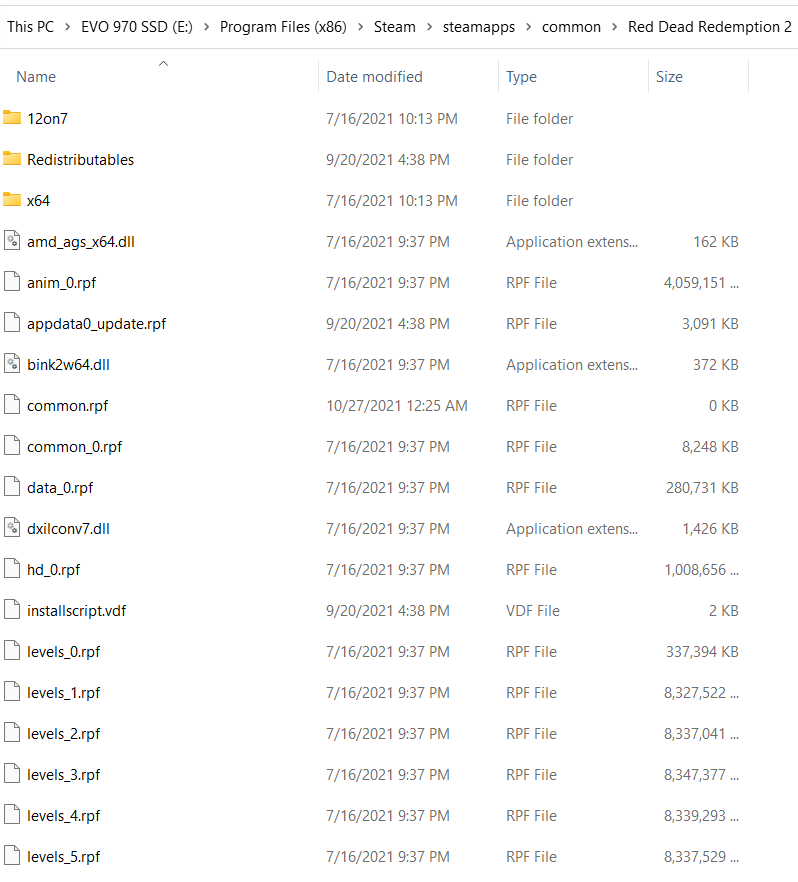This screenshot has height=882, width=798.
Task: Select file name 12on7
Action: [47, 119]
